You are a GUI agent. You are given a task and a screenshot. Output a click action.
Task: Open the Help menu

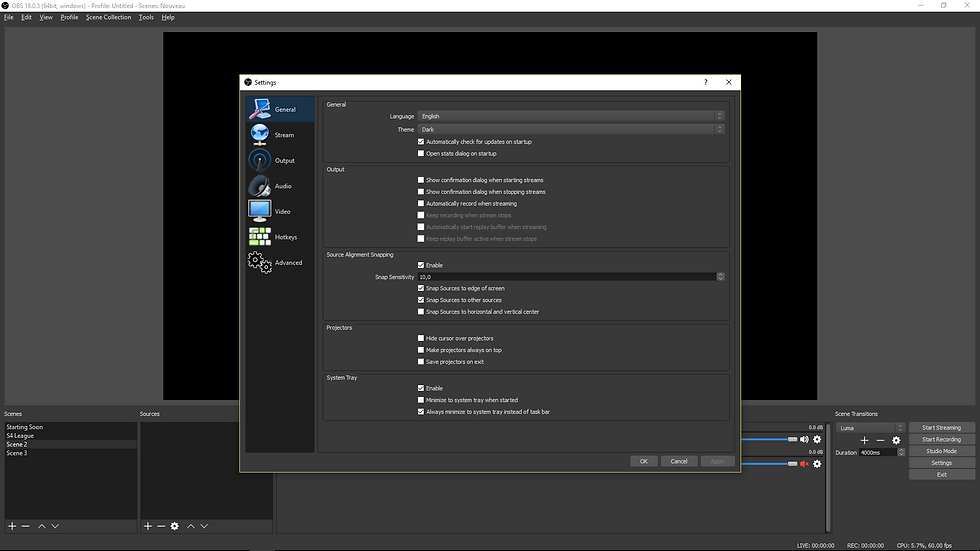point(168,17)
